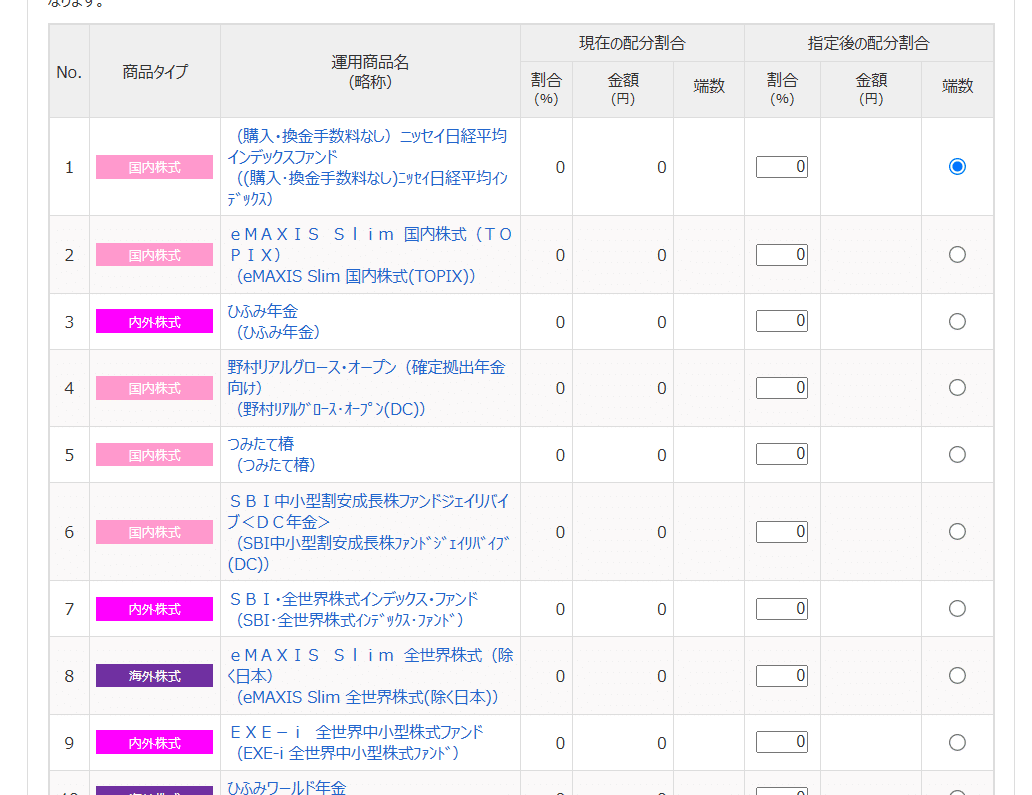Click 割合 input for eMAXIS Slim 全世界株式(除く日本)
The image size is (1032, 795).
(782, 676)
